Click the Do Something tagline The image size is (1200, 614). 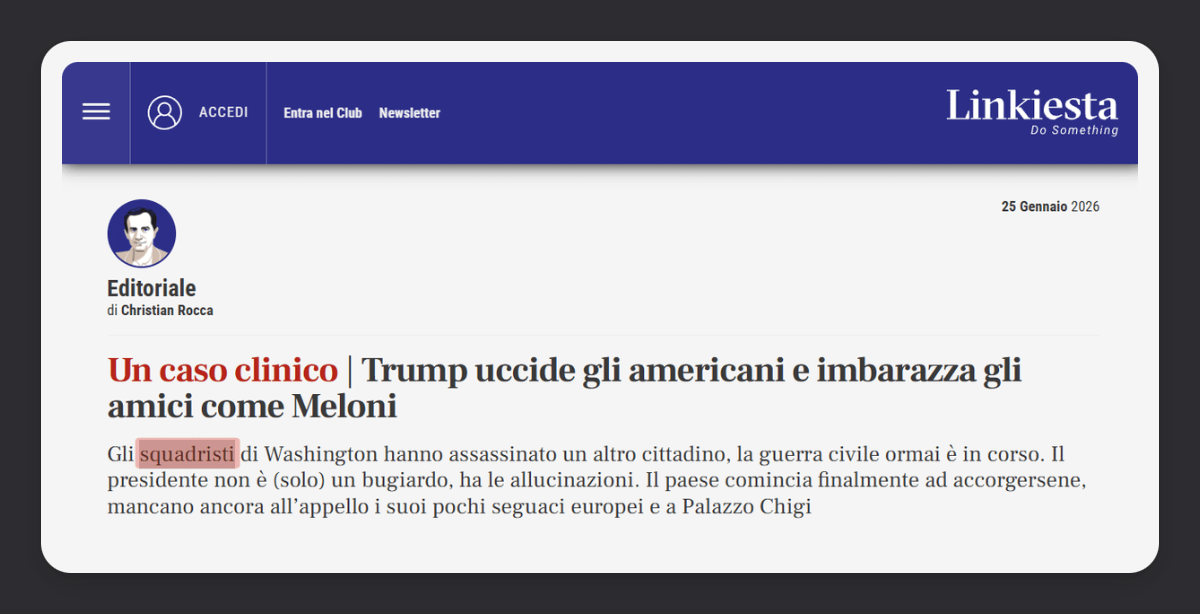tap(1074, 131)
